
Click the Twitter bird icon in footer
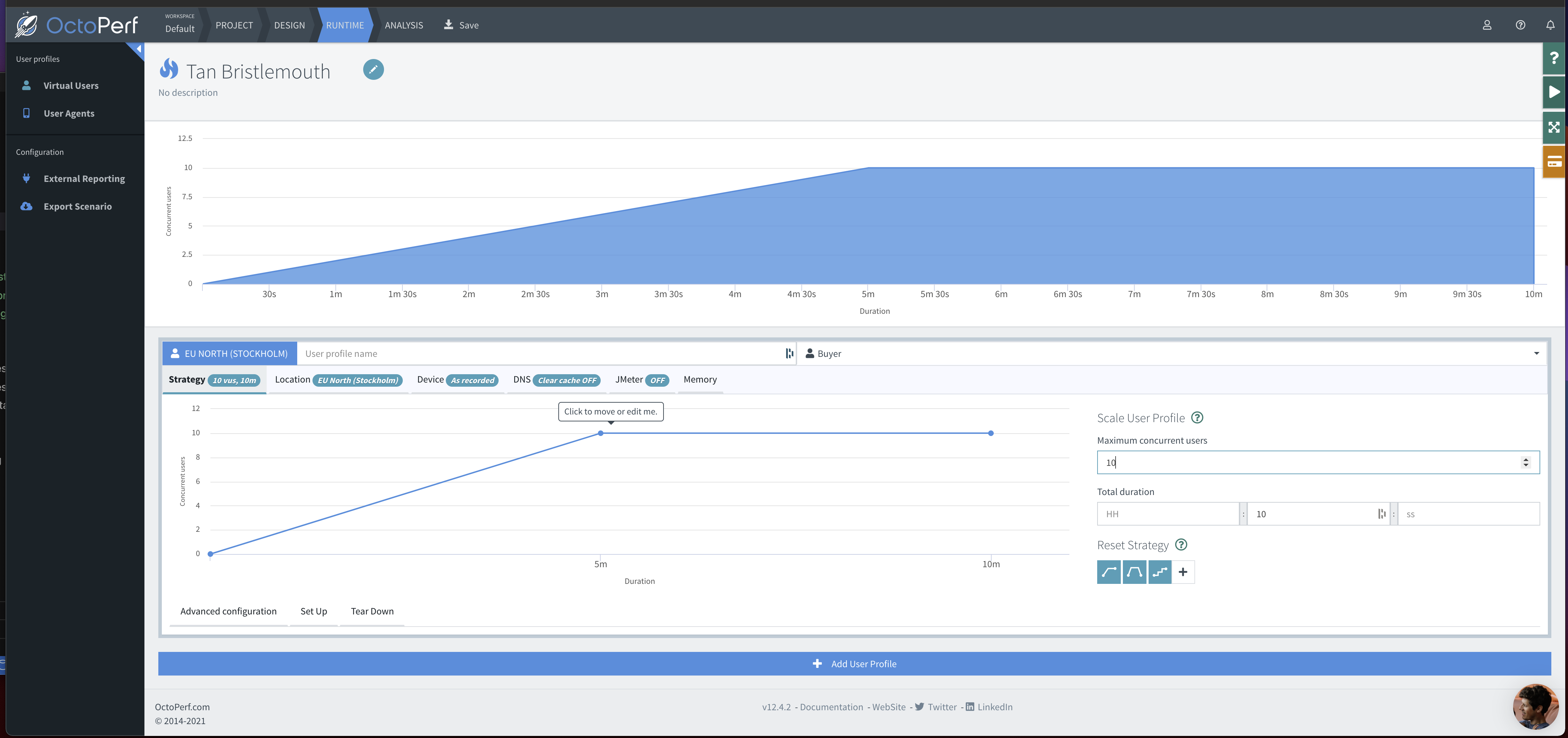(919, 706)
